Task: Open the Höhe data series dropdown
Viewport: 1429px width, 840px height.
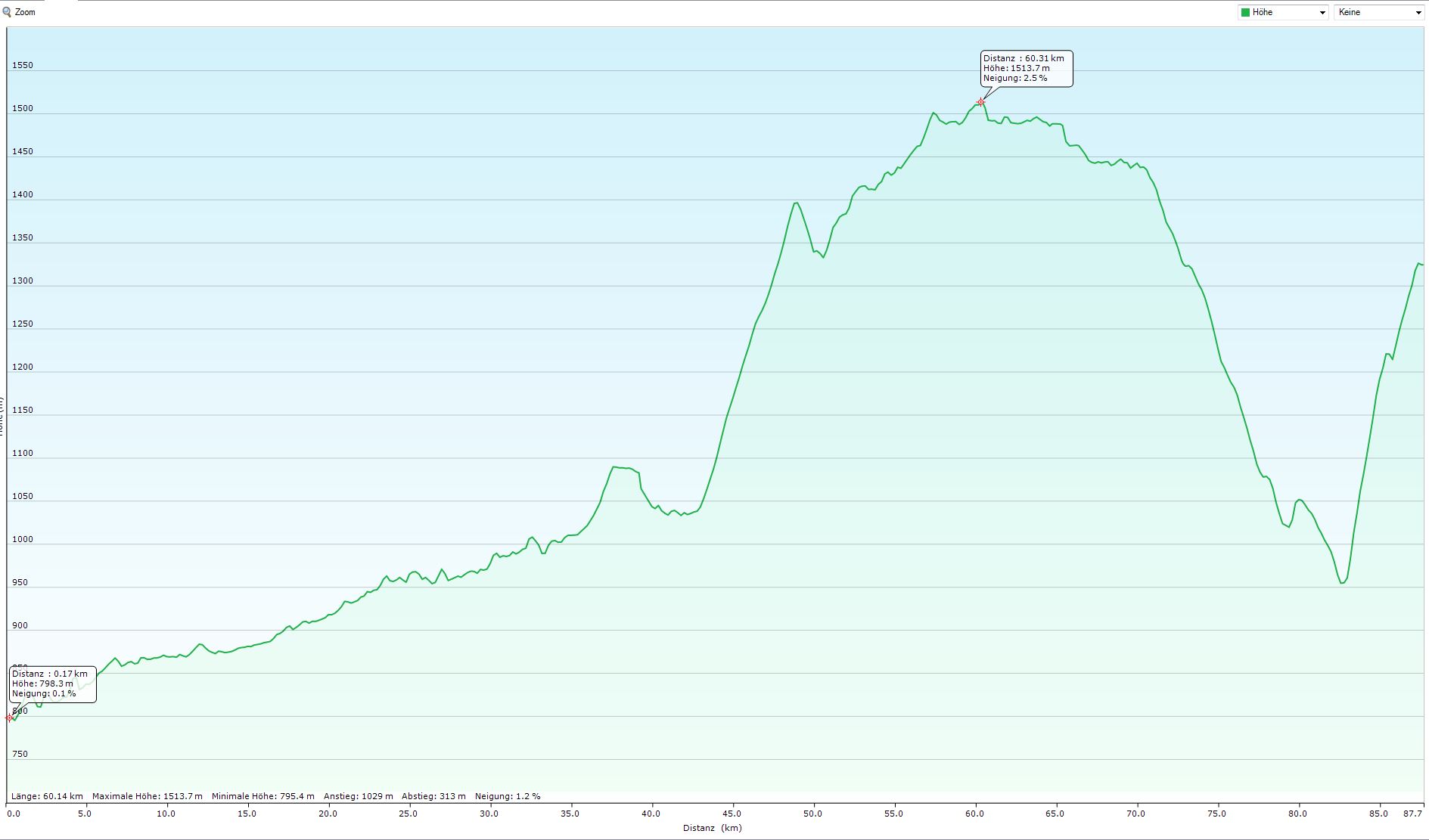Action: pyautogui.click(x=1281, y=12)
